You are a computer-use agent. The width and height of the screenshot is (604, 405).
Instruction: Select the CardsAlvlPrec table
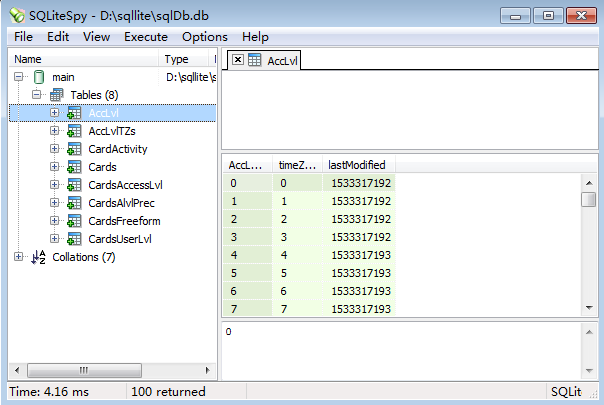point(121,203)
